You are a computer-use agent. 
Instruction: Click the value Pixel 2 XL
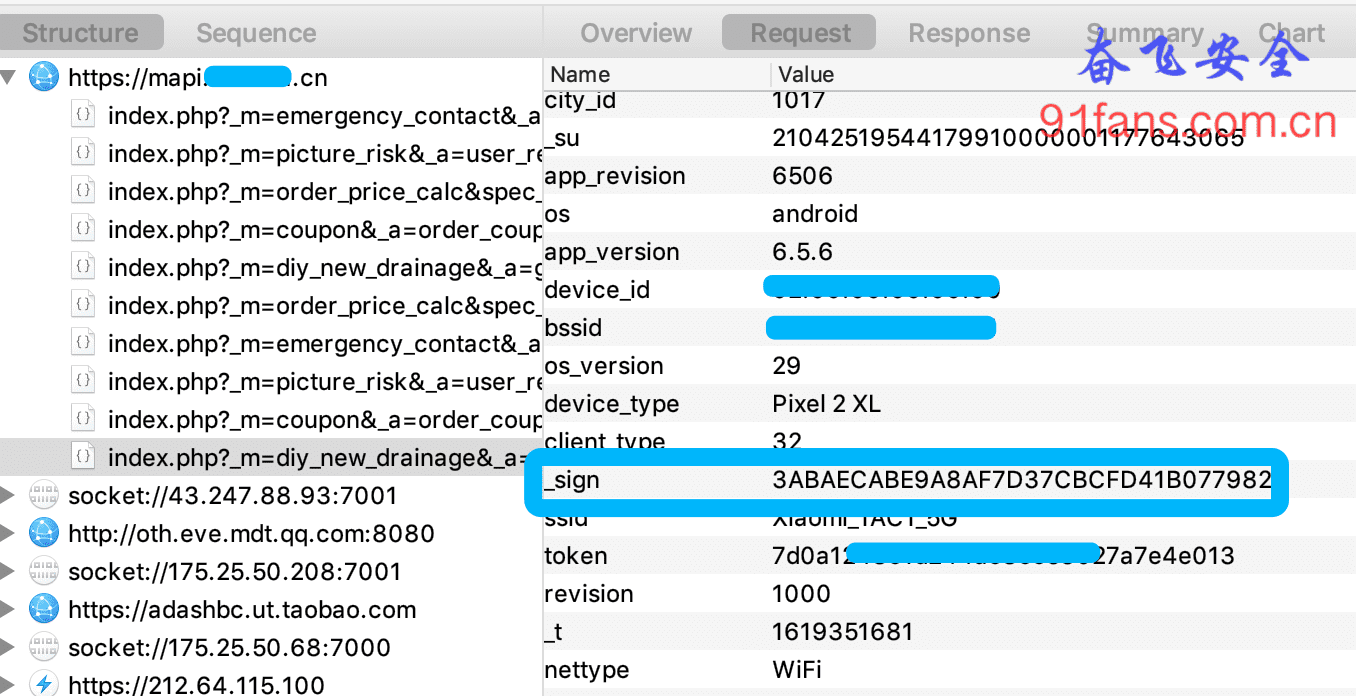coord(825,404)
